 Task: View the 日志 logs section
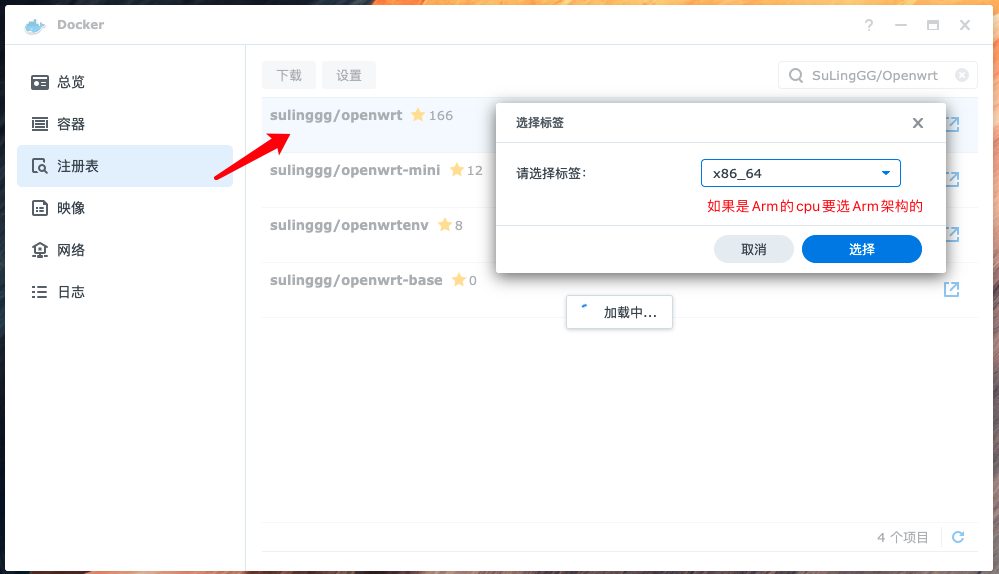click(x=125, y=292)
